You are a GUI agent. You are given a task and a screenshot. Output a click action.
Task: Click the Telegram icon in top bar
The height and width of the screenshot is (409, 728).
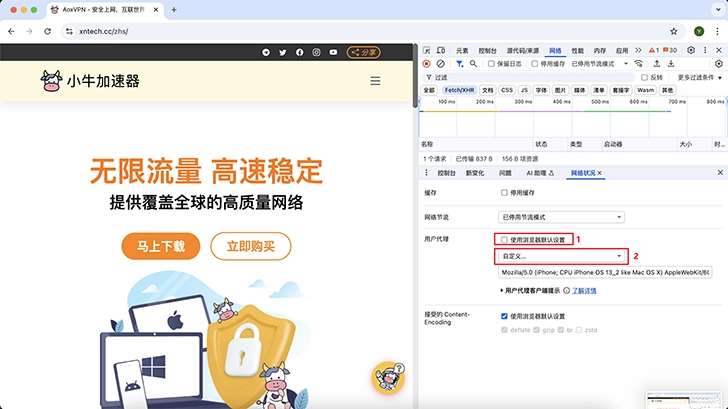click(x=266, y=52)
